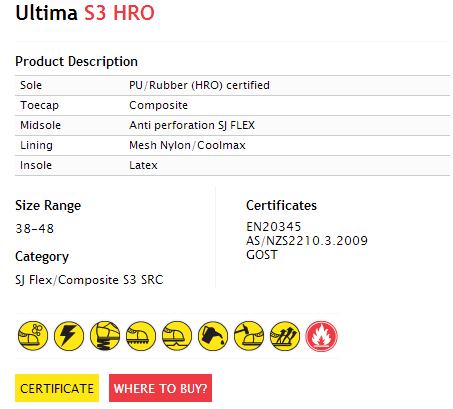Click the SJ Flex/Composite S3 SRC category
This screenshot has height=409, width=453.
click(x=89, y=280)
